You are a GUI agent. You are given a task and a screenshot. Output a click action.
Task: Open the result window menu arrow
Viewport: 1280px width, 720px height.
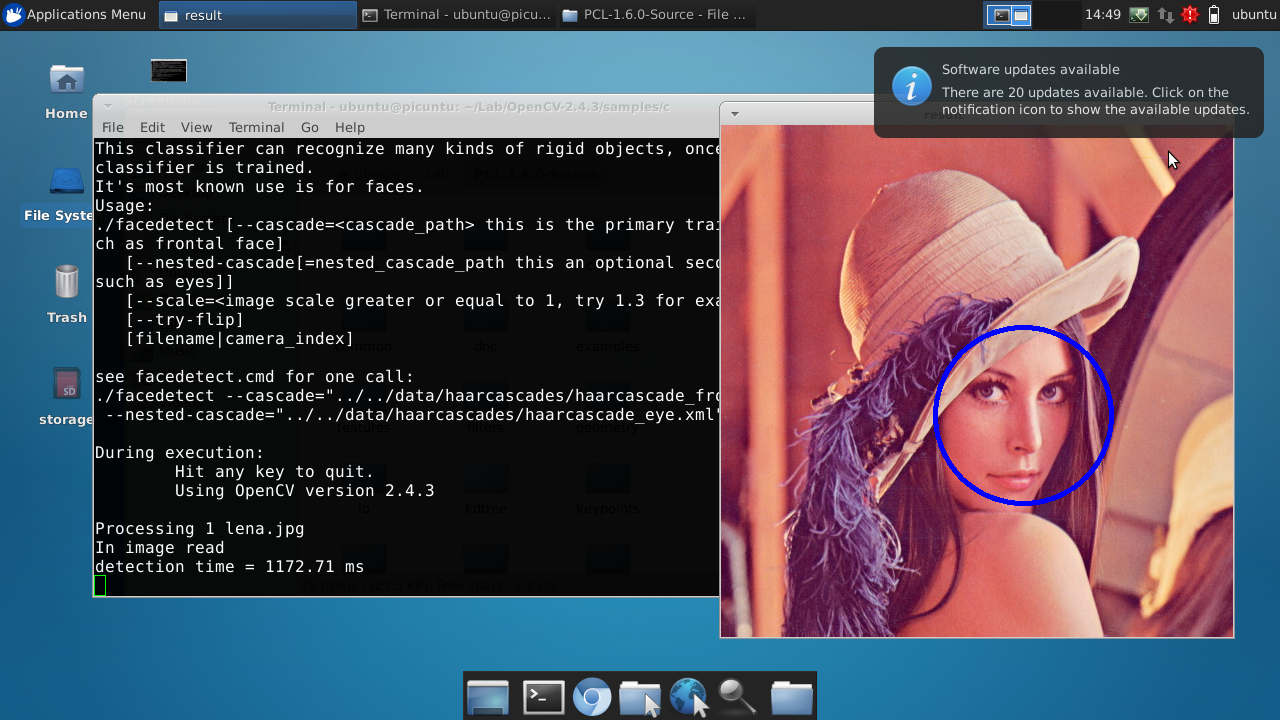(x=735, y=113)
